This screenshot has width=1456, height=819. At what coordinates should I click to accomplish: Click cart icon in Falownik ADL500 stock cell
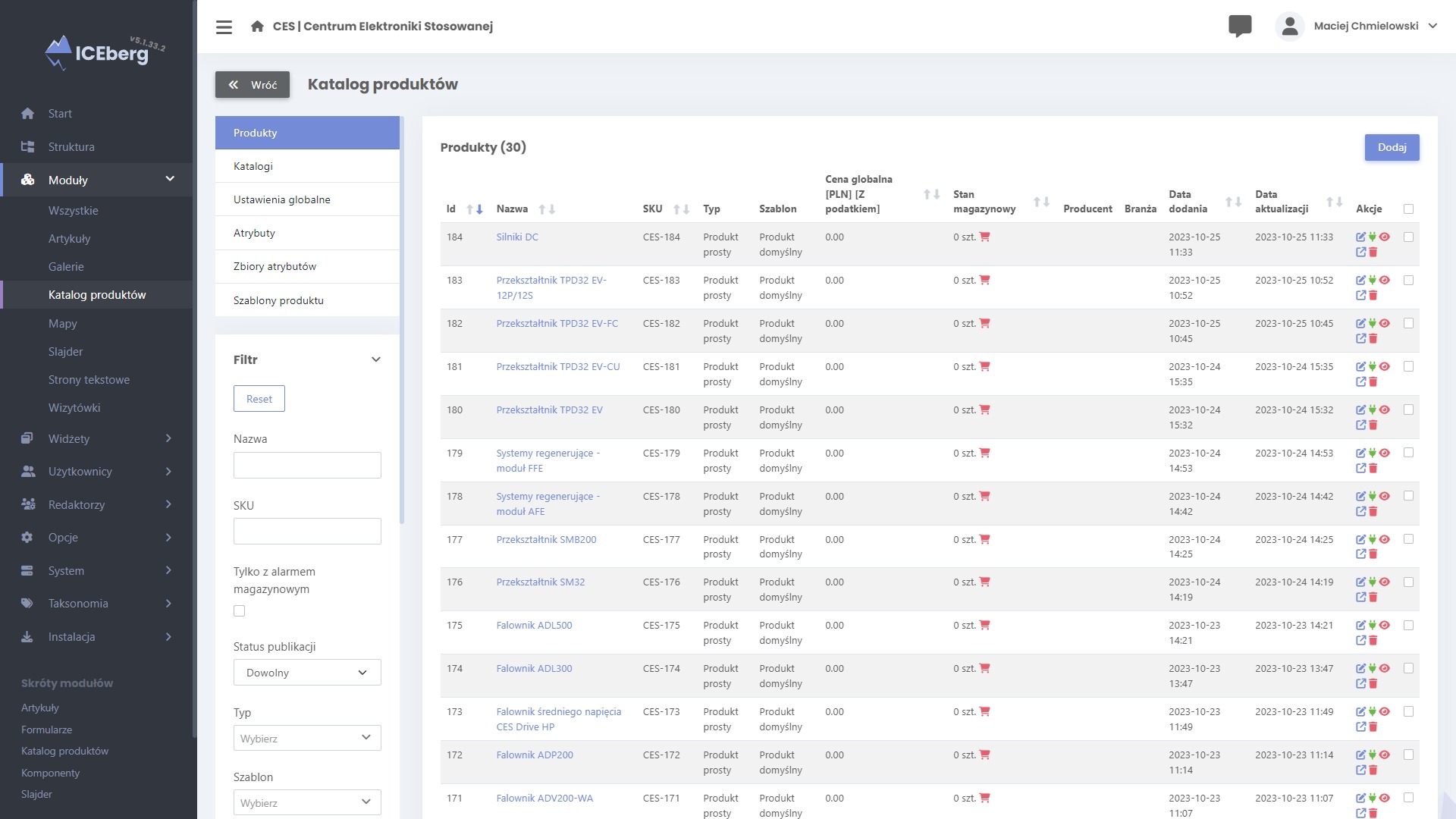pos(984,626)
